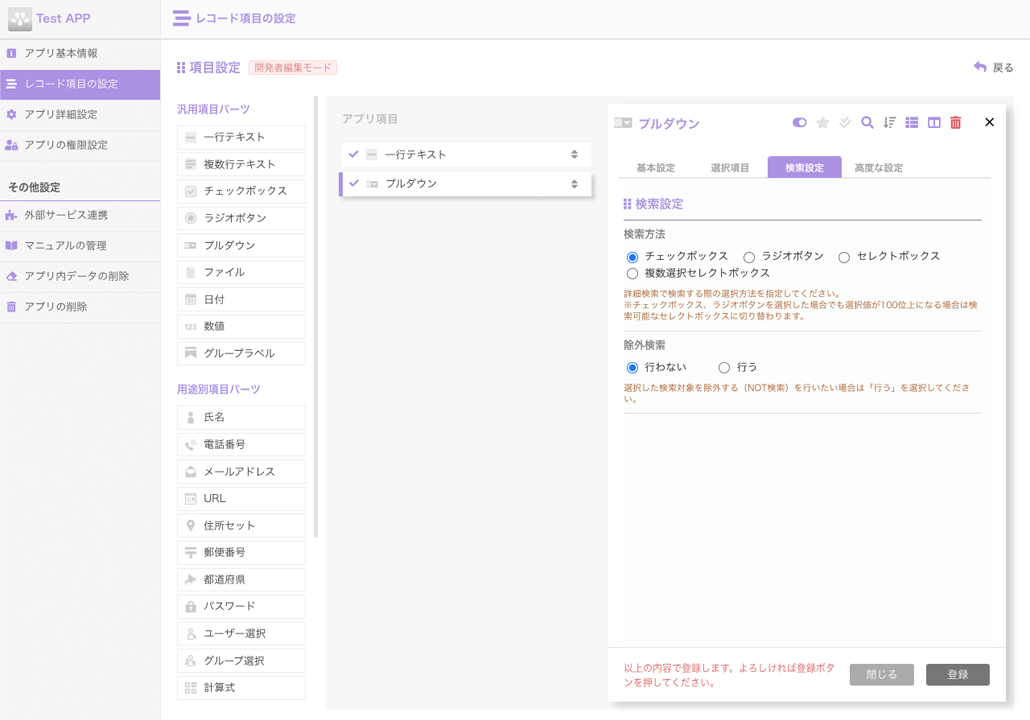This screenshot has height=720, width=1030.
Task: Click the magnifier search icon in プルダウン panel
Action: pos(867,123)
